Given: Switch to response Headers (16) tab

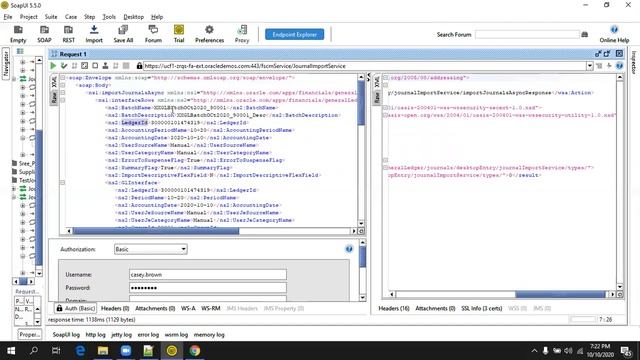Looking at the screenshot, I should coord(394,308).
